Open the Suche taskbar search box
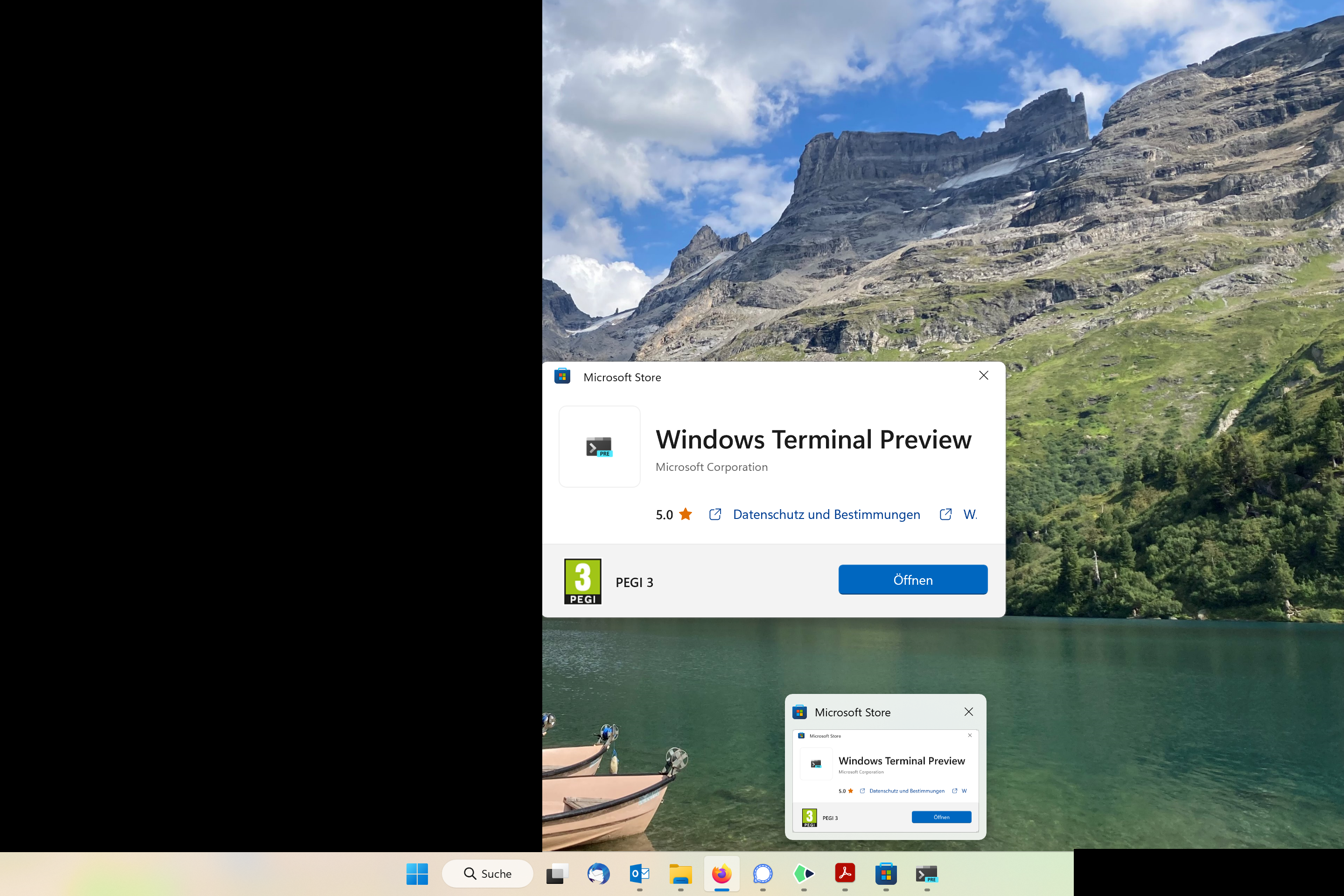This screenshot has width=1344, height=896. click(x=487, y=874)
